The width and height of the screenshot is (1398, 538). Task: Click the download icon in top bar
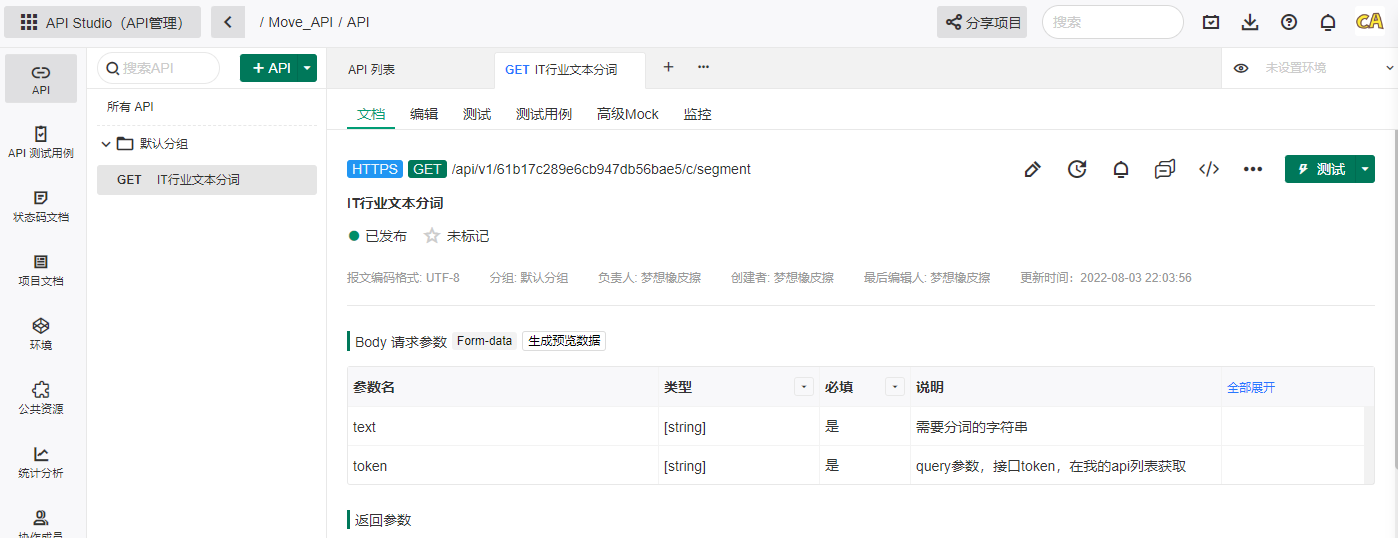[x=1250, y=22]
